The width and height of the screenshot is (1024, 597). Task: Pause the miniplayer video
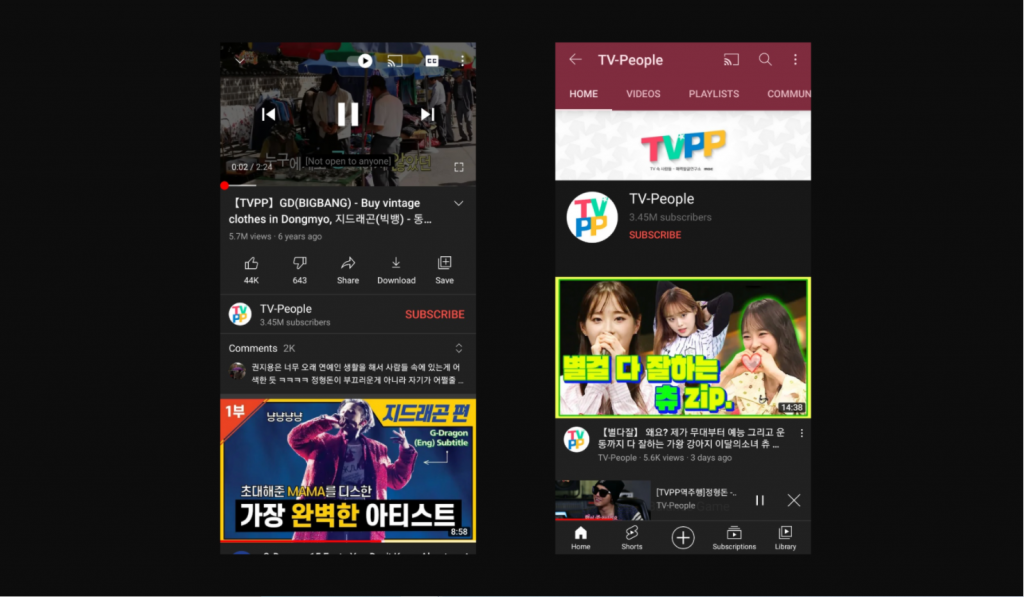pos(760,500)
